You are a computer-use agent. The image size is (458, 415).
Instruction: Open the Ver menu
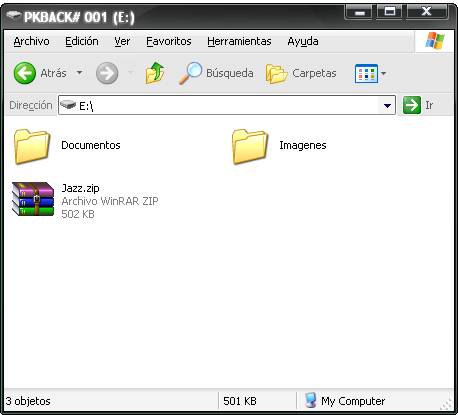(x=122, y=41)
